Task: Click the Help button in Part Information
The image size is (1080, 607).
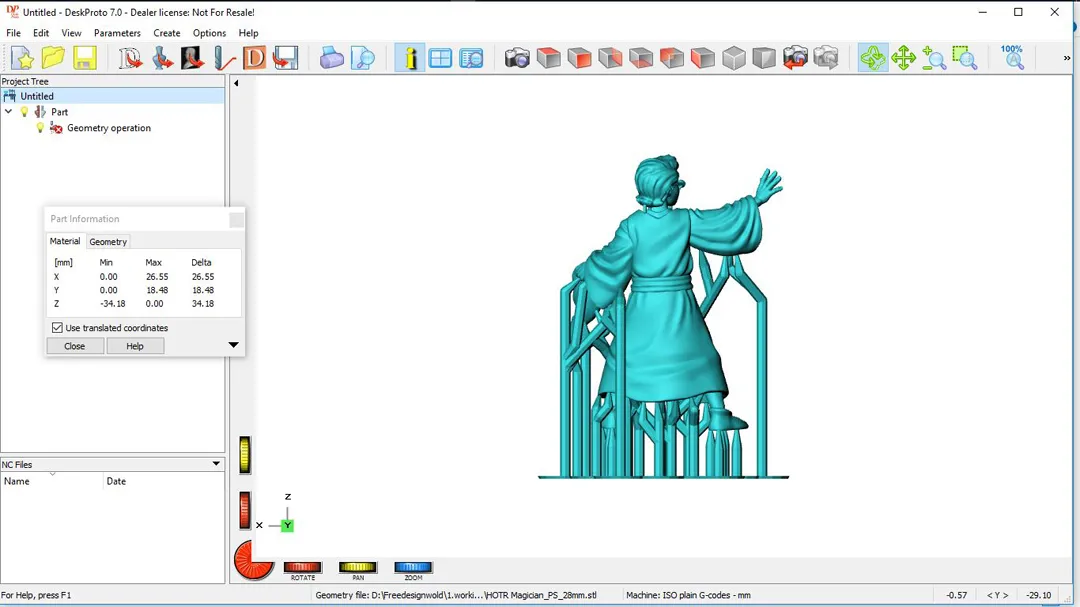Action: [135, 346]
